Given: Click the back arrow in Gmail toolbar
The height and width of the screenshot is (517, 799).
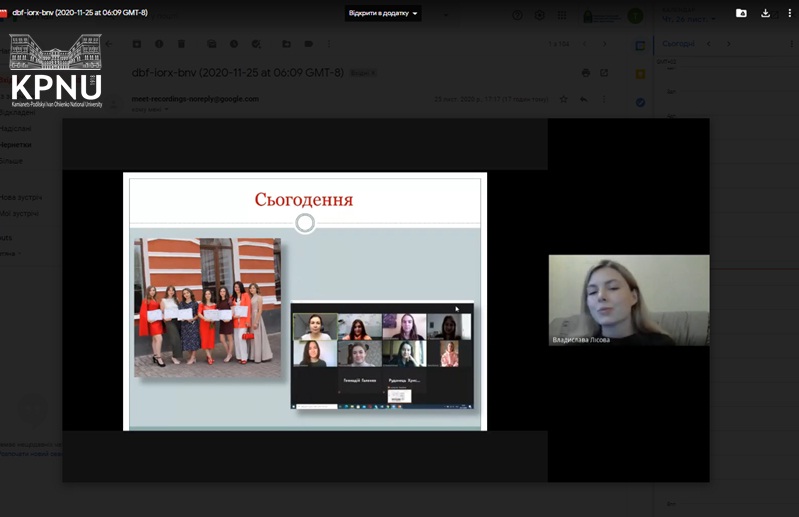Looking at the screenshot, I should pos(109,44).
